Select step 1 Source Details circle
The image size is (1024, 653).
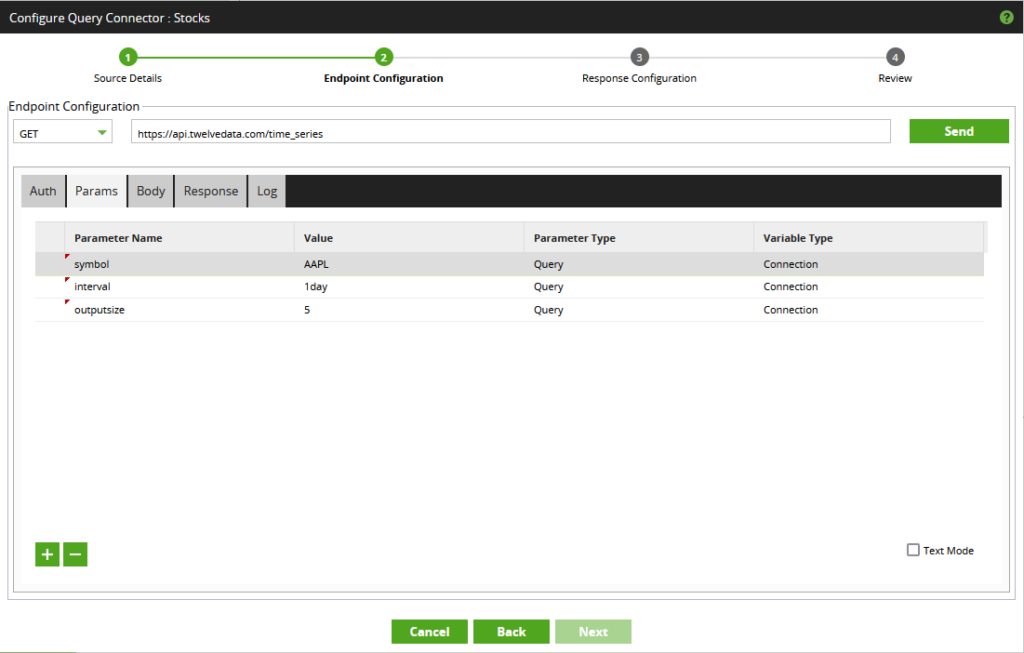point(127,58)
